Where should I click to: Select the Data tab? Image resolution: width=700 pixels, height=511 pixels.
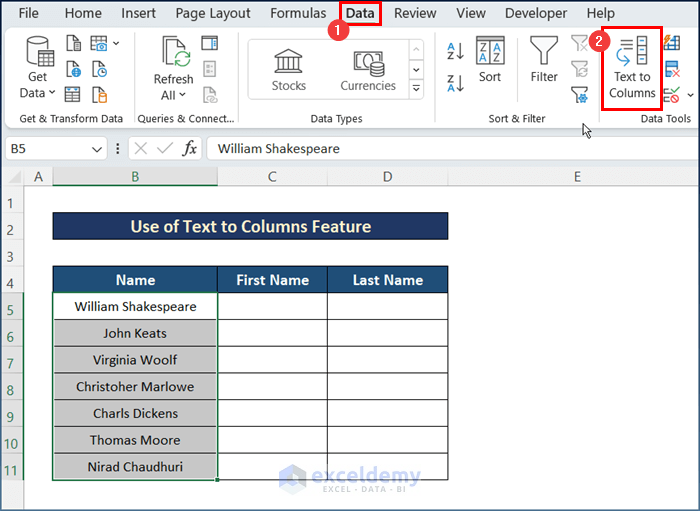pos(360,13)
